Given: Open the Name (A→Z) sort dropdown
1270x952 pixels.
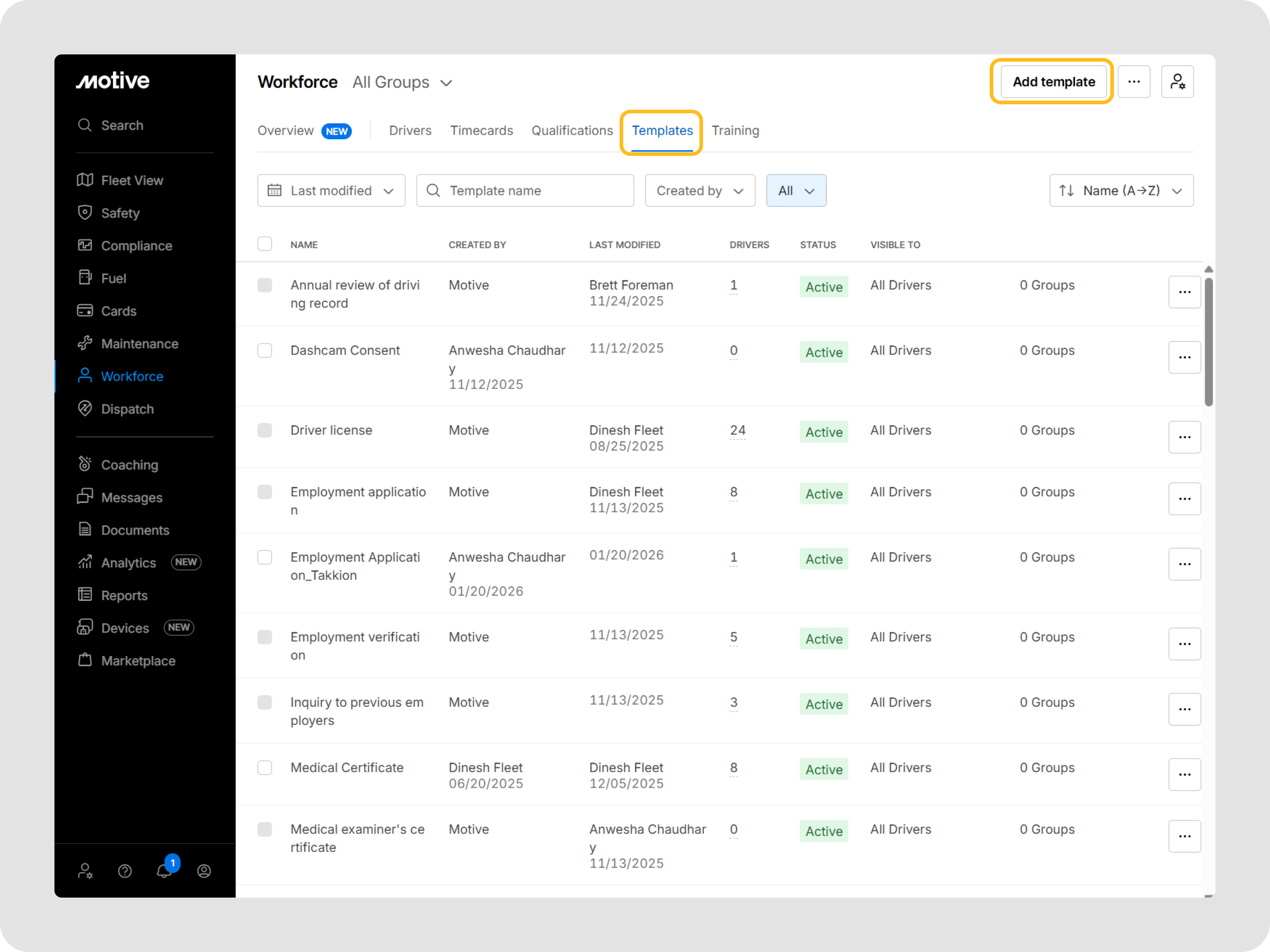Looking at the screenshot, I should (1121, 190).
